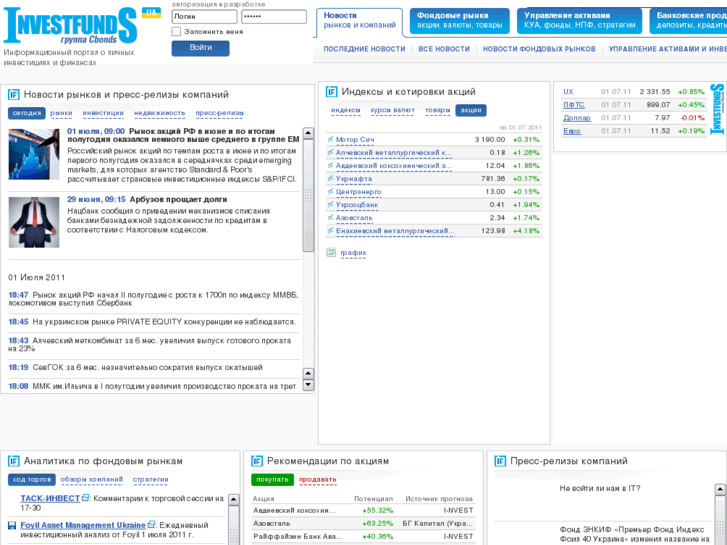Click the save icon before Foyil Asset Management
This screenshot has width=727, height=545.
pos(13,526)
